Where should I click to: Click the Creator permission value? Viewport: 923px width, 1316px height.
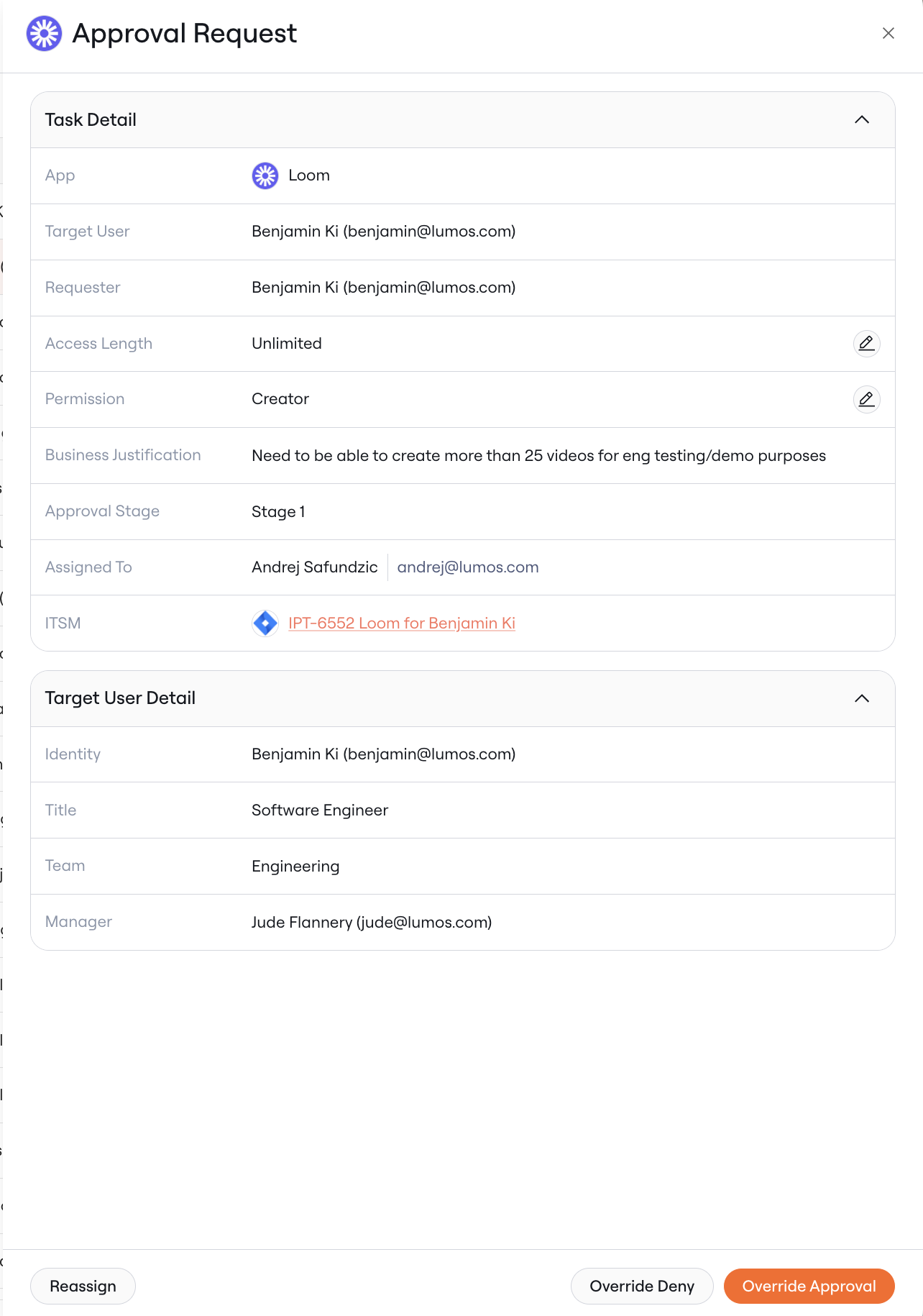point(280,399)
